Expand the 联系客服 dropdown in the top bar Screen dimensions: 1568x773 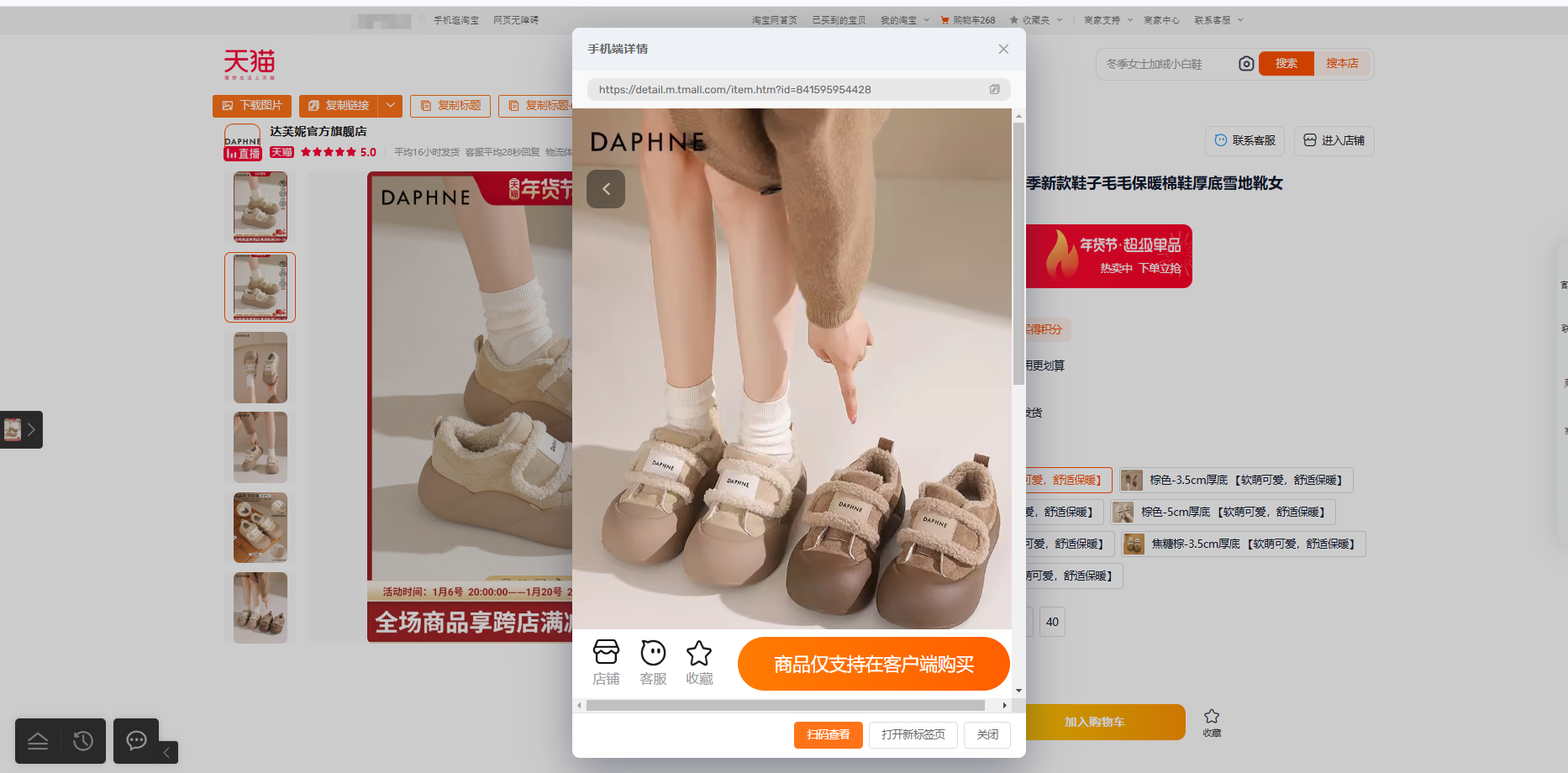point(1218,20)
